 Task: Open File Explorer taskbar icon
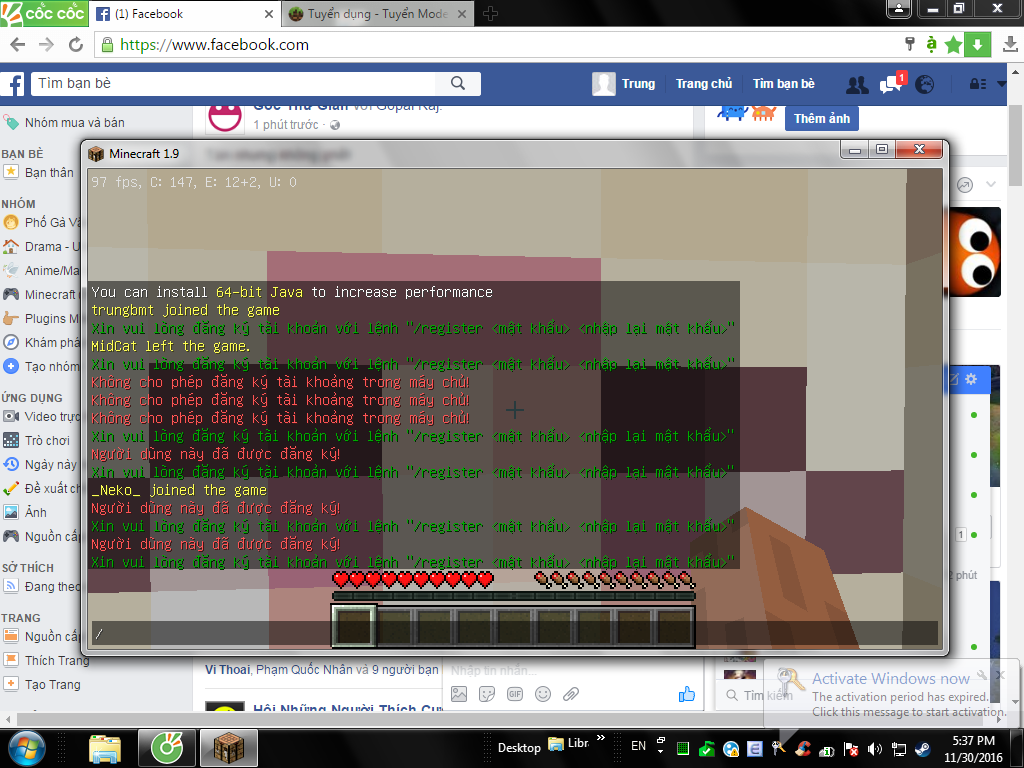106,748
